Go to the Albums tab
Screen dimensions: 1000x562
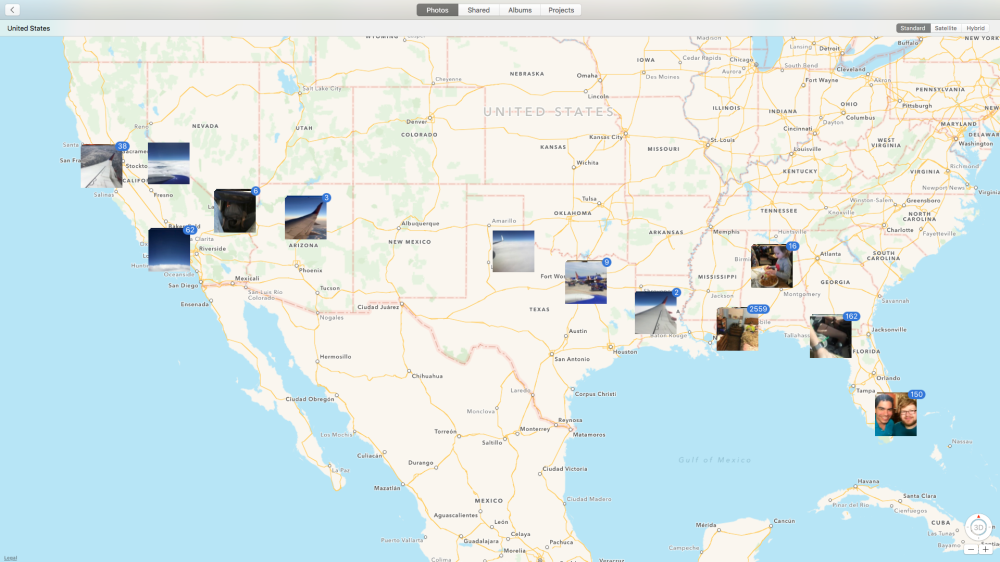coord(520,10)
